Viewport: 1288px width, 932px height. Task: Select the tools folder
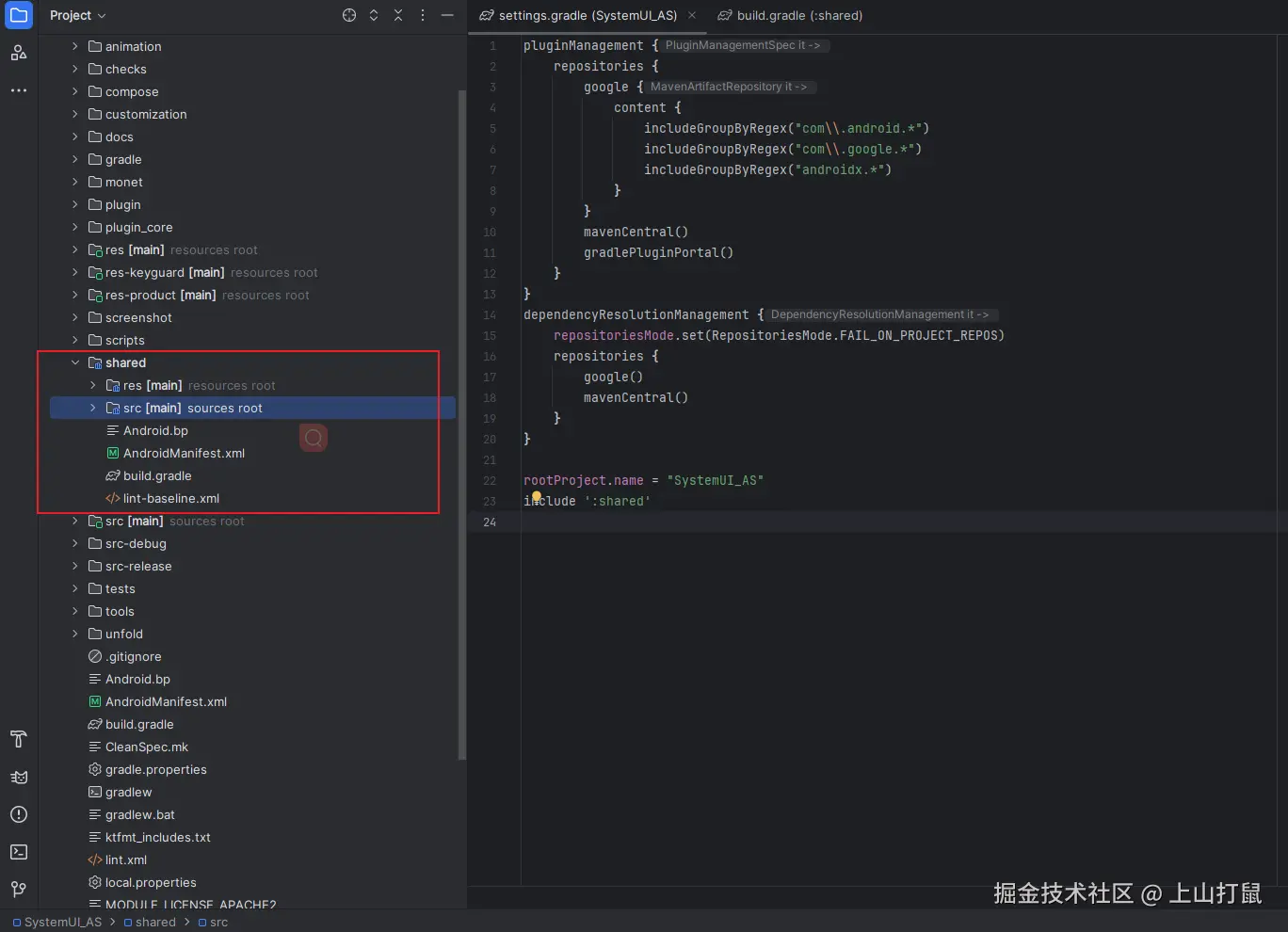(x=120, y=611)
